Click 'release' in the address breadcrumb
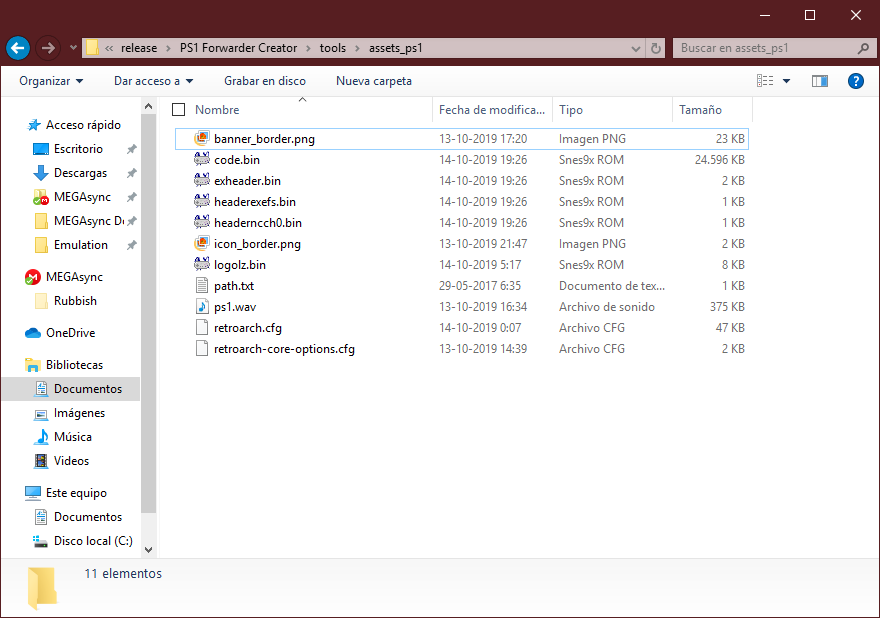880x618 pixels. (139, 48)
